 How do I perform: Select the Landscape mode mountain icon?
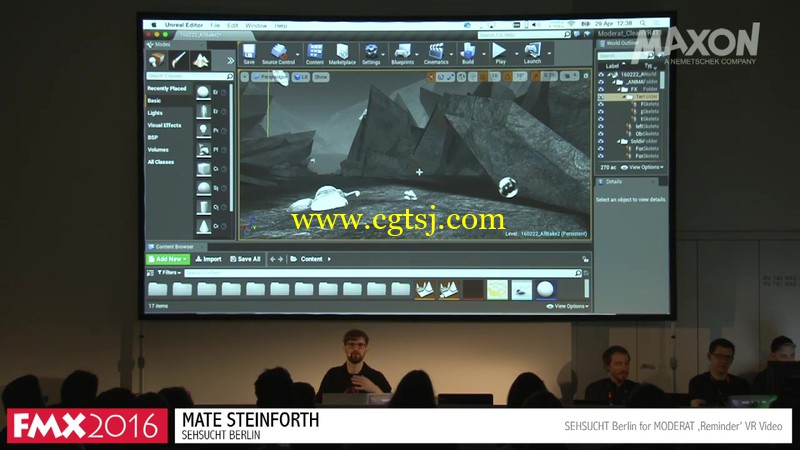(x=201, y=60)
